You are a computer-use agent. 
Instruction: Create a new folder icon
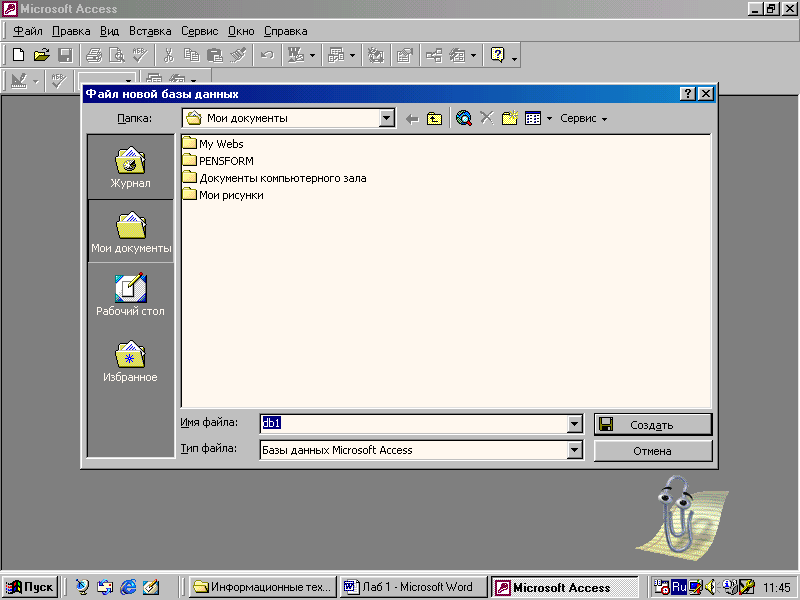510,118
